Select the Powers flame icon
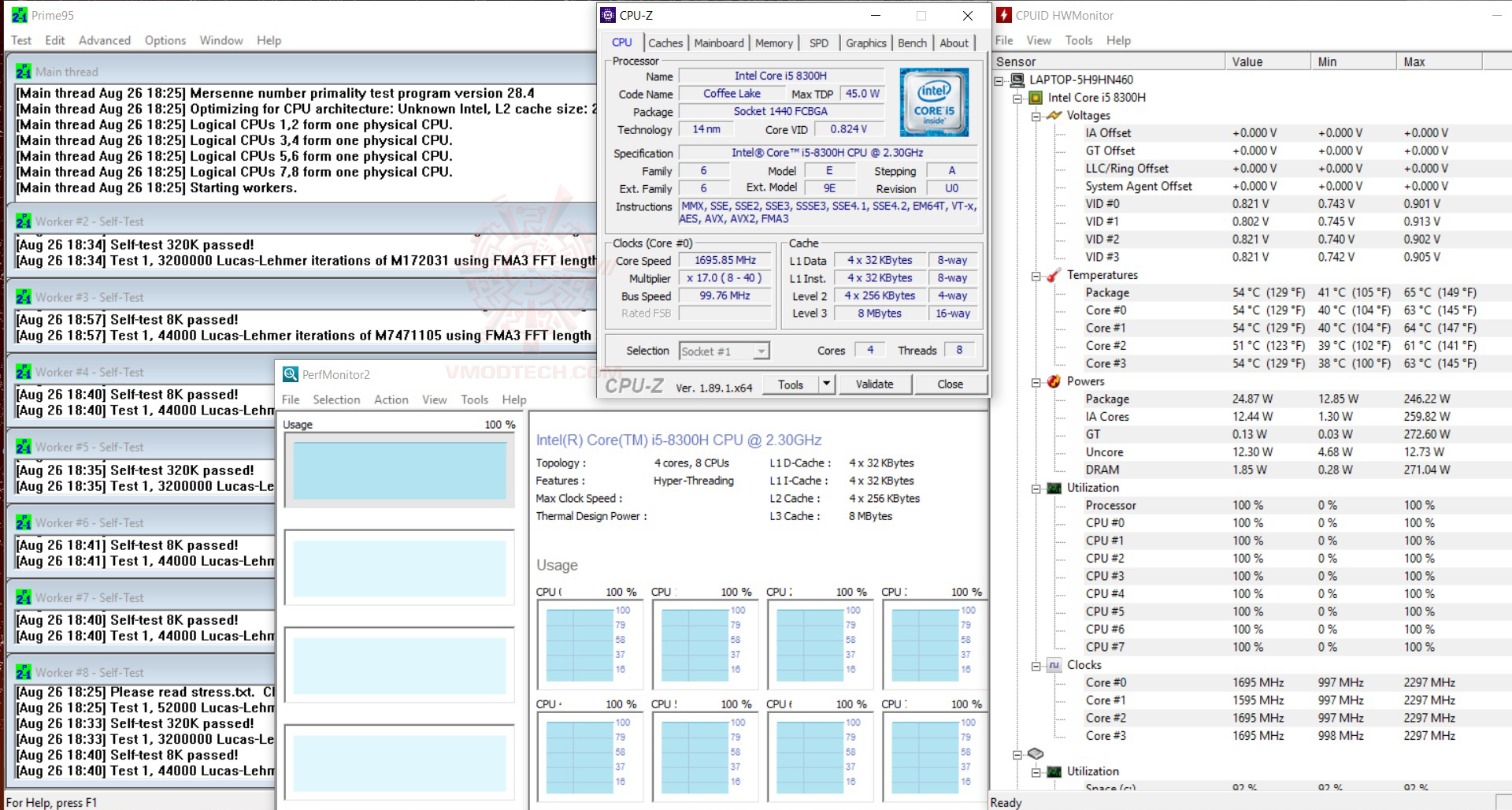Viewport: 1512px width, 810px height. pyautogui.click(x=1054, y=381)
